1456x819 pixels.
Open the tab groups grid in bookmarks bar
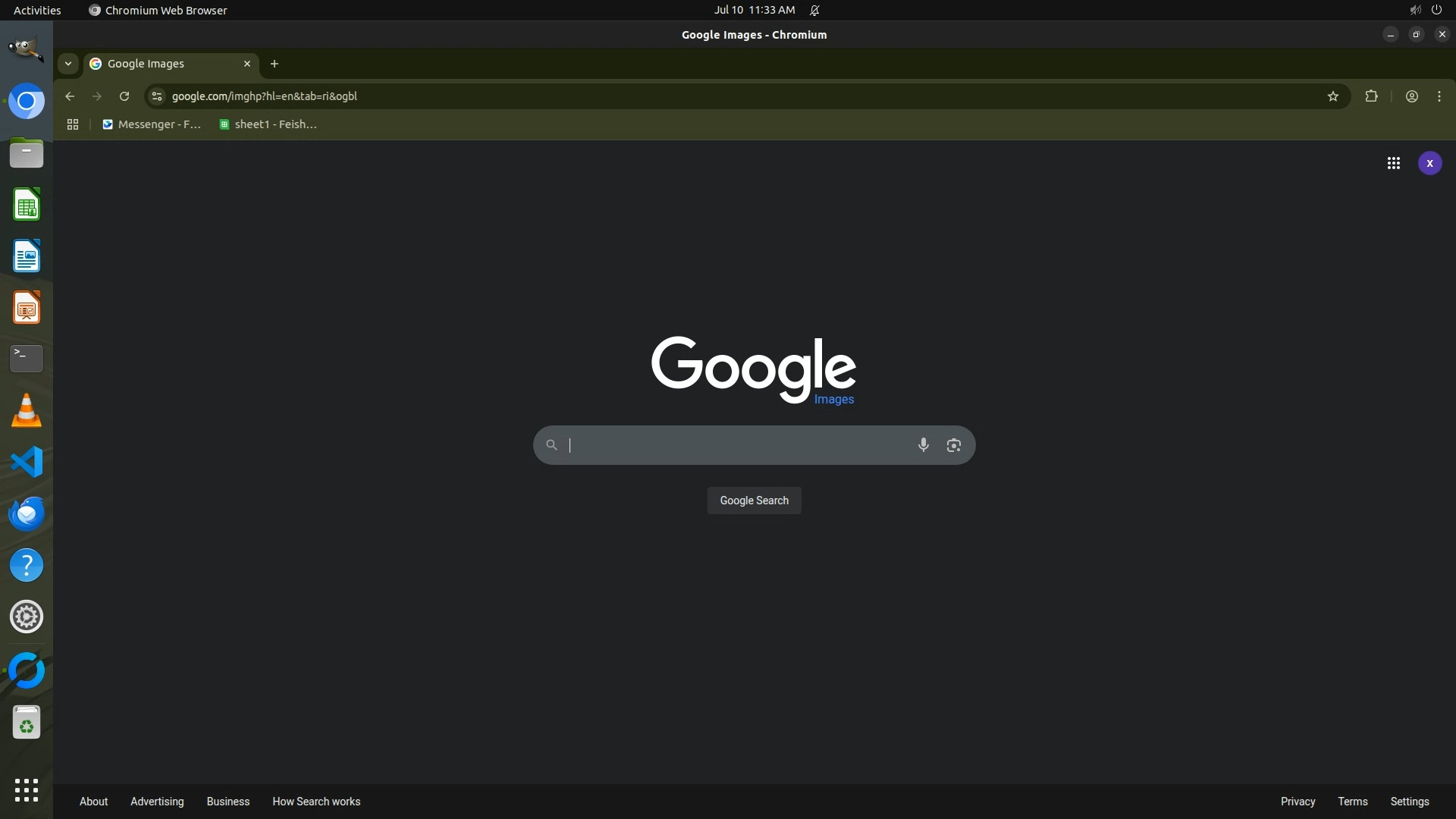[x=73, y=124]
